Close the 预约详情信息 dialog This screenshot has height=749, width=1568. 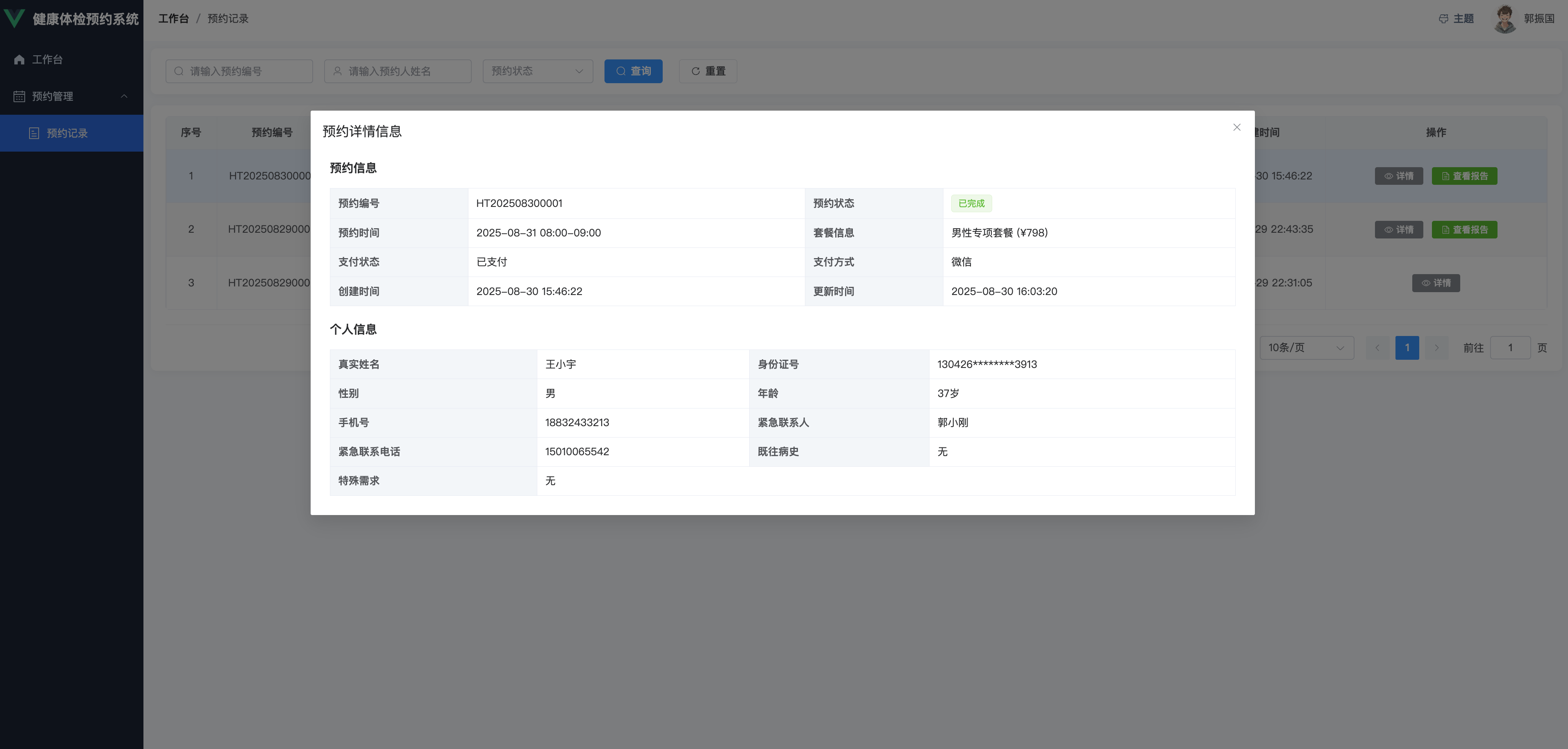click(1236, 127)
